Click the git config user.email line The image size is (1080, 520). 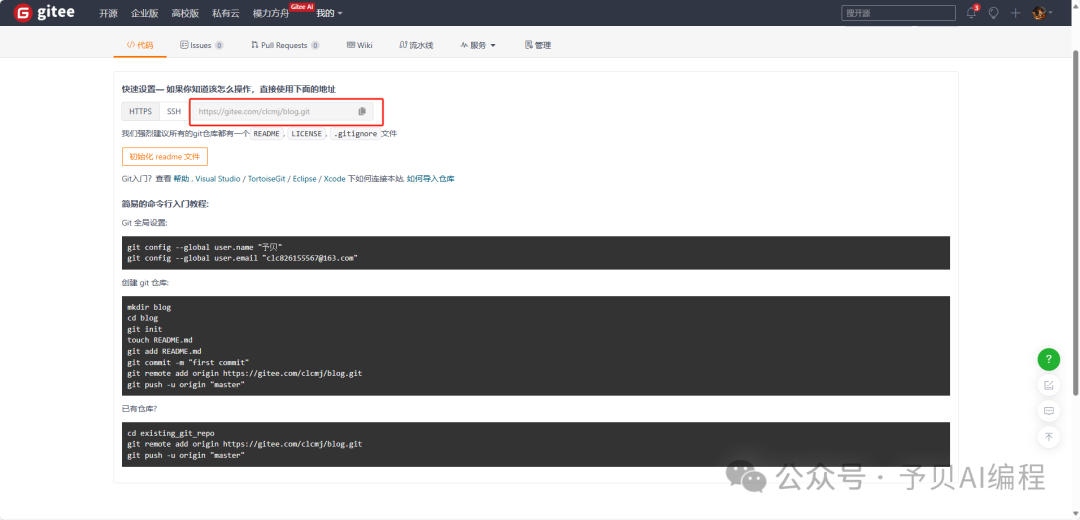click(x=242, y=258)
